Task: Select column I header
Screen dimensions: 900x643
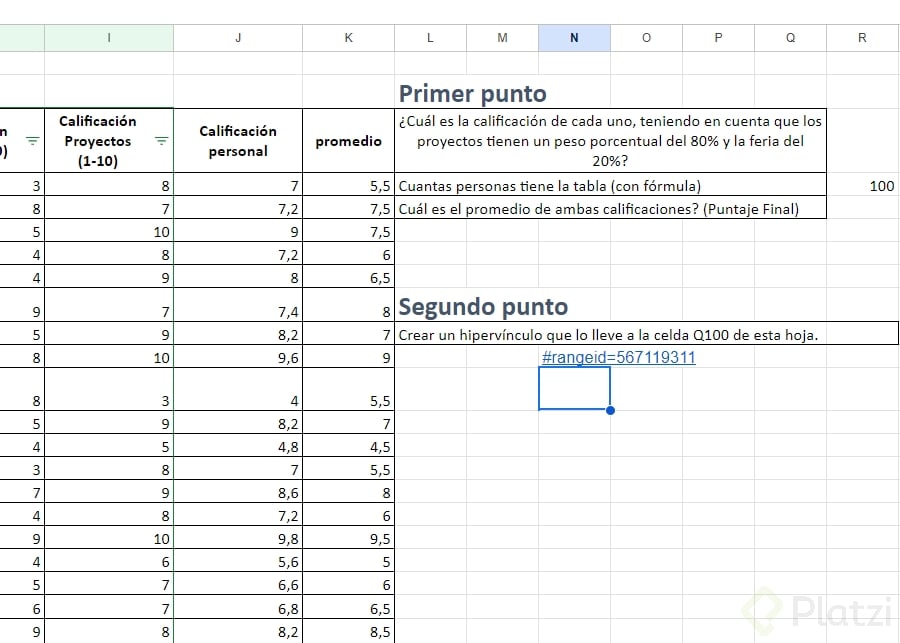Action: [109, 38]
